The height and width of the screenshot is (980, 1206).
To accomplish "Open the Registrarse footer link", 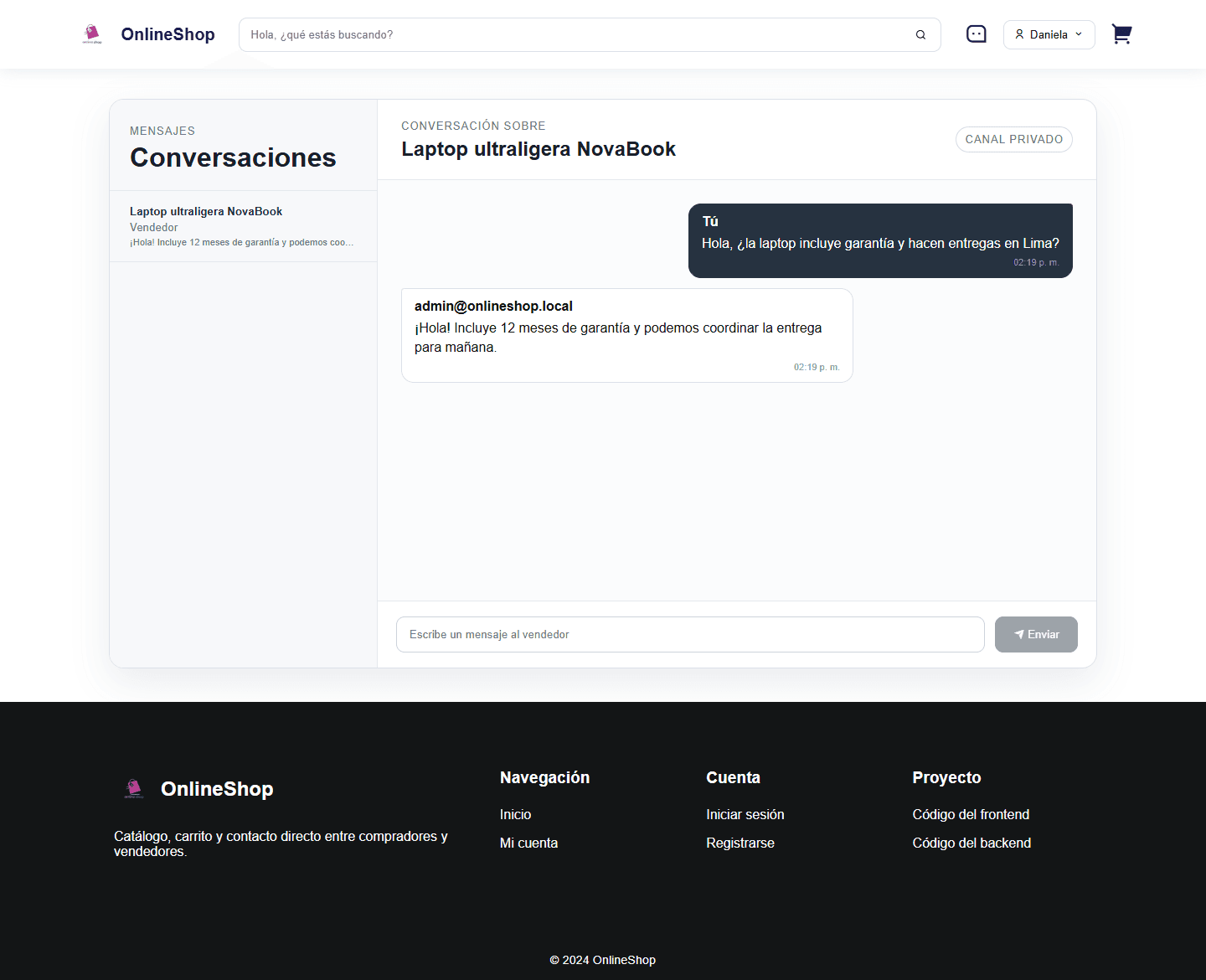I will (x=740, y=843).
